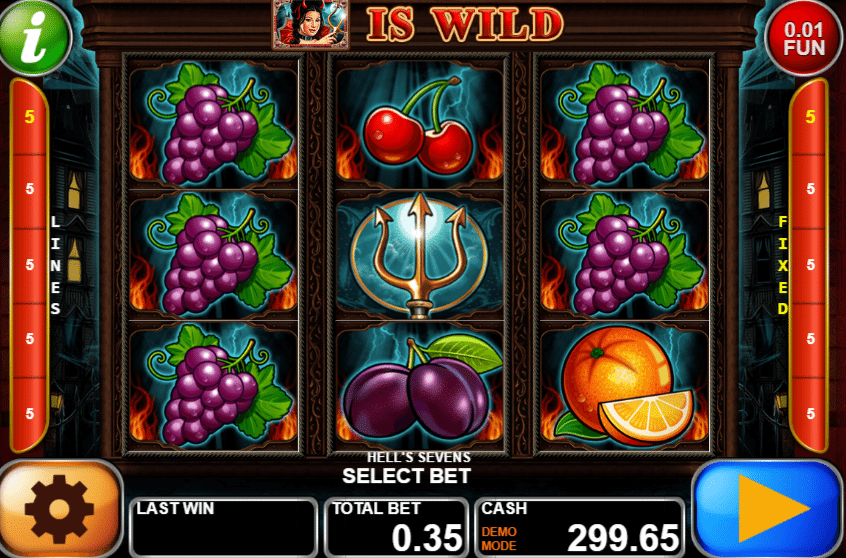
Task: Click the Last Win display box
Action: pos(223,527)
